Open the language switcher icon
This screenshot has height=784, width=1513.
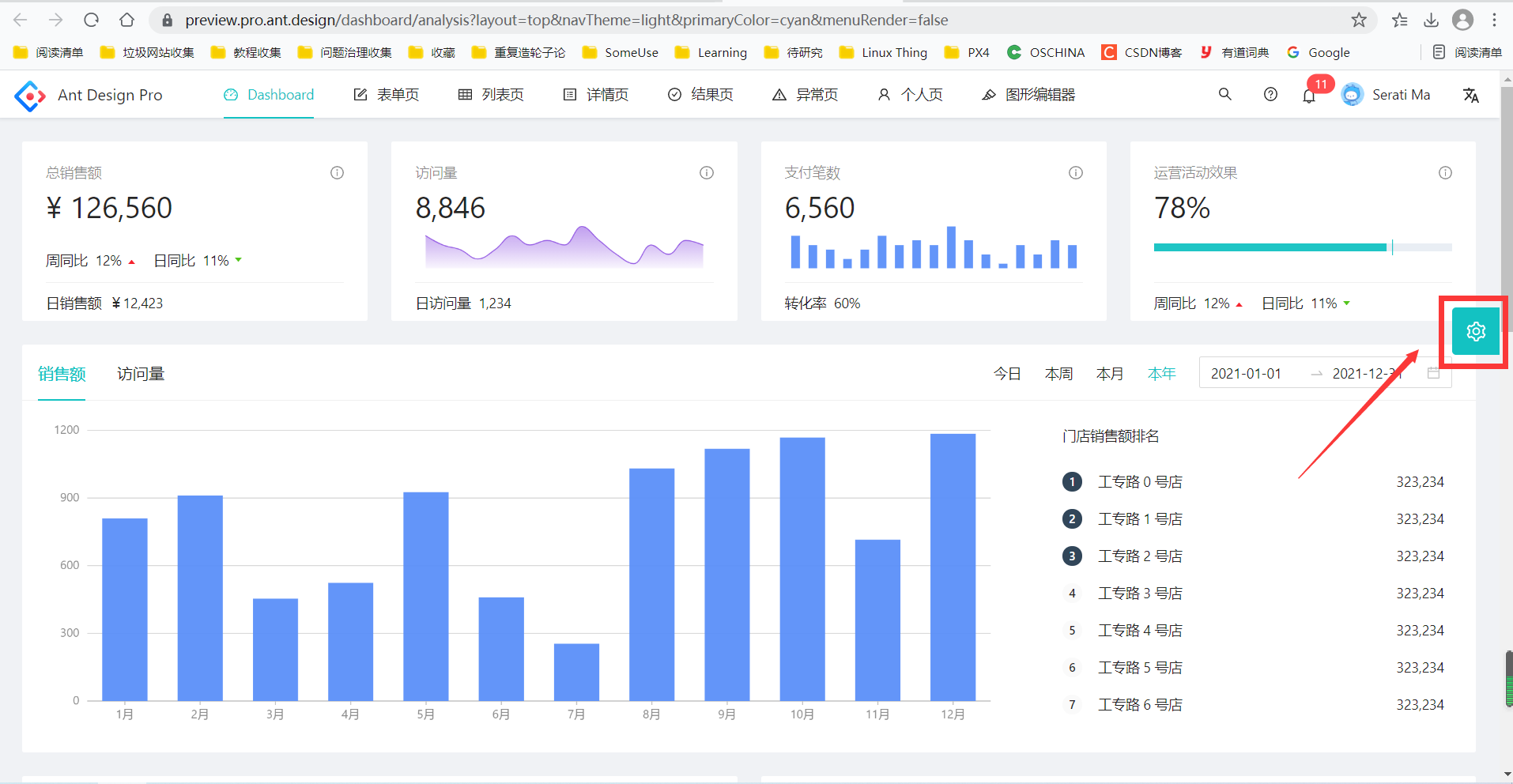[x=1472, y=95]
